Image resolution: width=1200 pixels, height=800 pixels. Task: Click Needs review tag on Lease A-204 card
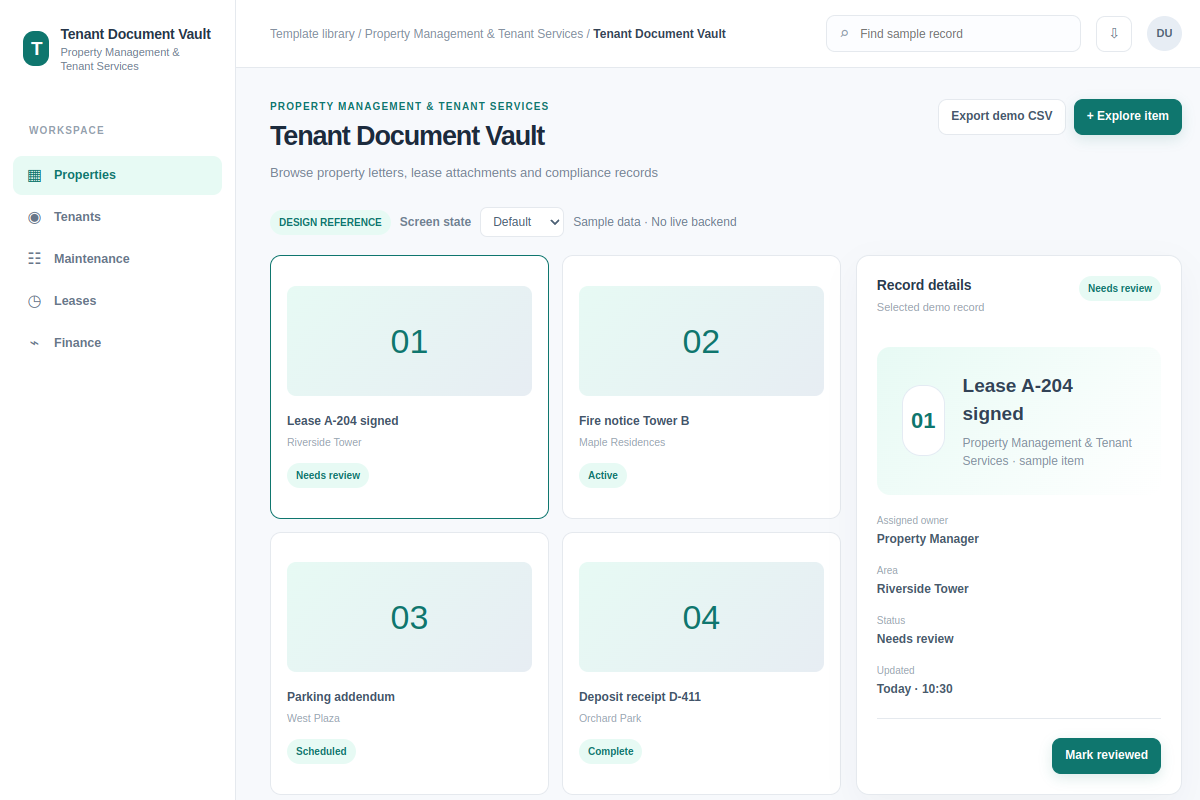pos(328,475)
